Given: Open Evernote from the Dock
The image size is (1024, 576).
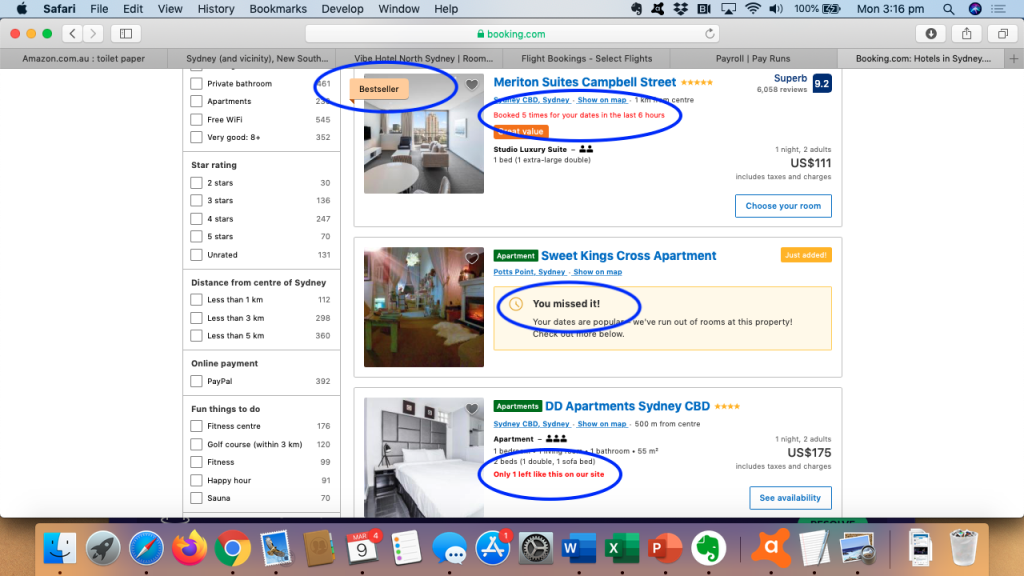Looking at the screenshot, I should (707, 547).
